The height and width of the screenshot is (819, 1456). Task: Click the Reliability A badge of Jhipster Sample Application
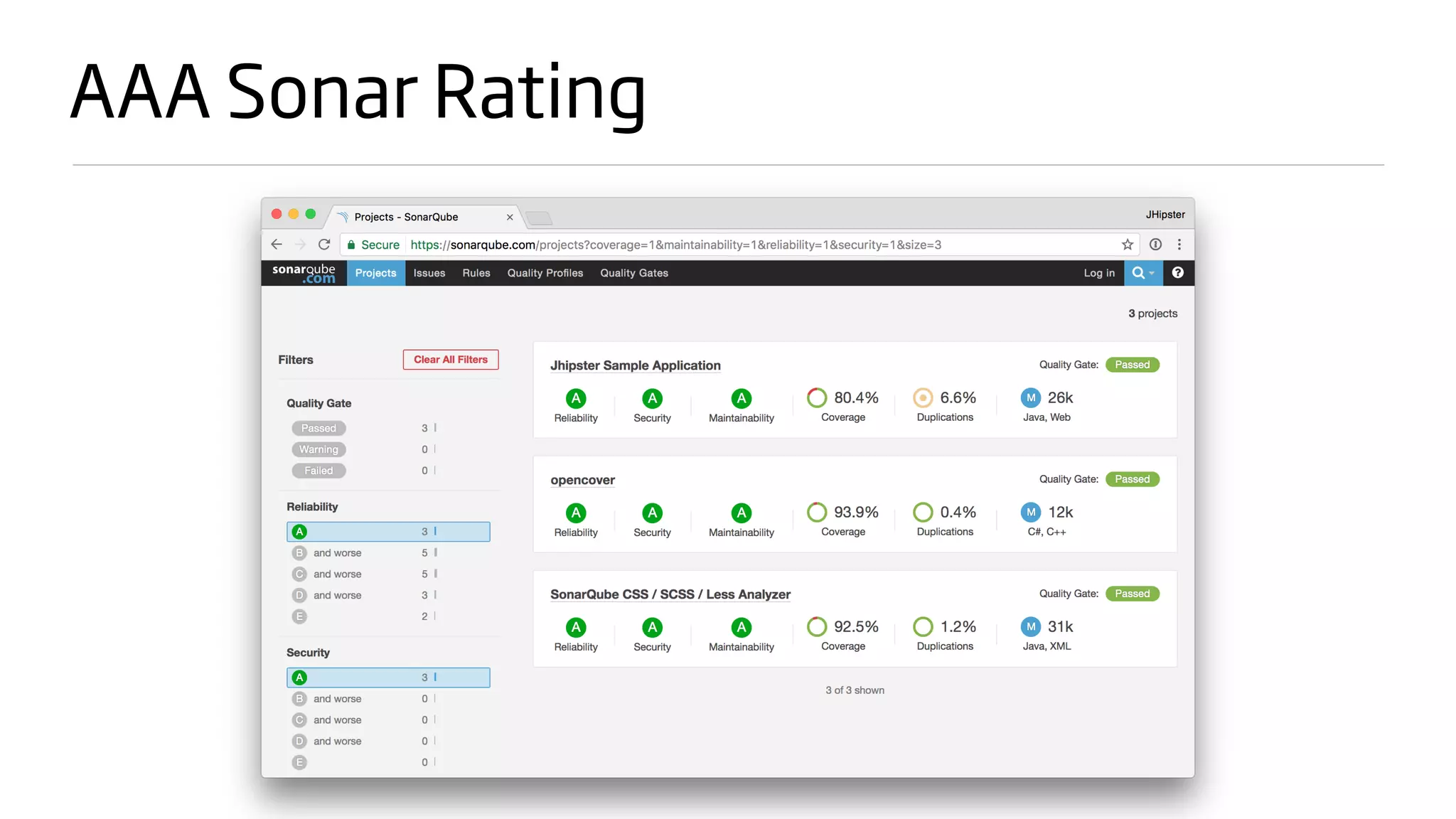pyautogui.click(x=576, y=399)
